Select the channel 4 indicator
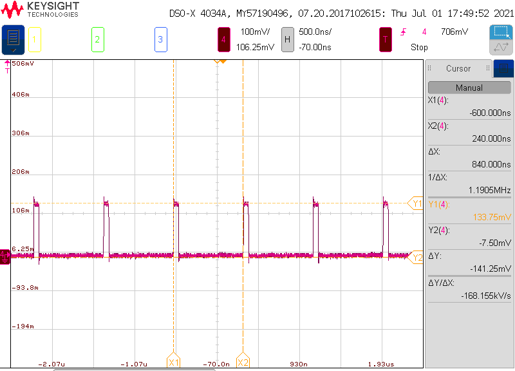The height and width of the screenshot is (371, 515). 224,40
